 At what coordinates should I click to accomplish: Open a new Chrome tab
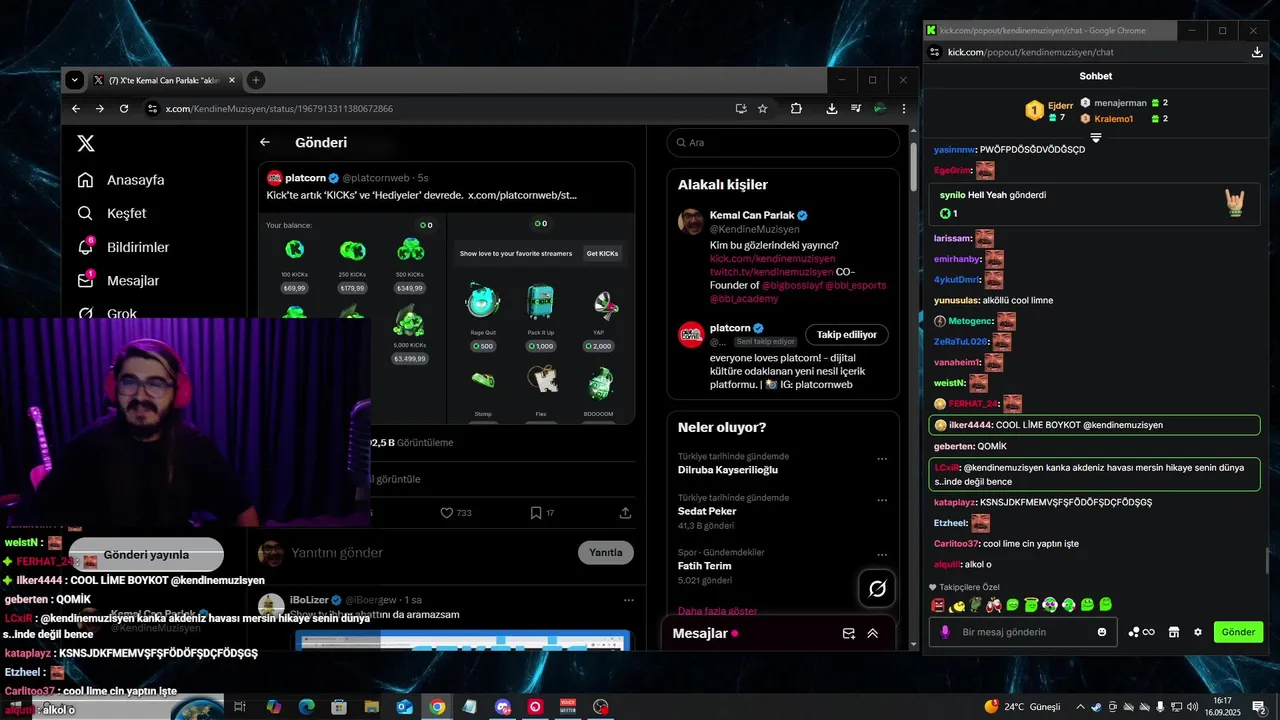(x=256, y=80)
